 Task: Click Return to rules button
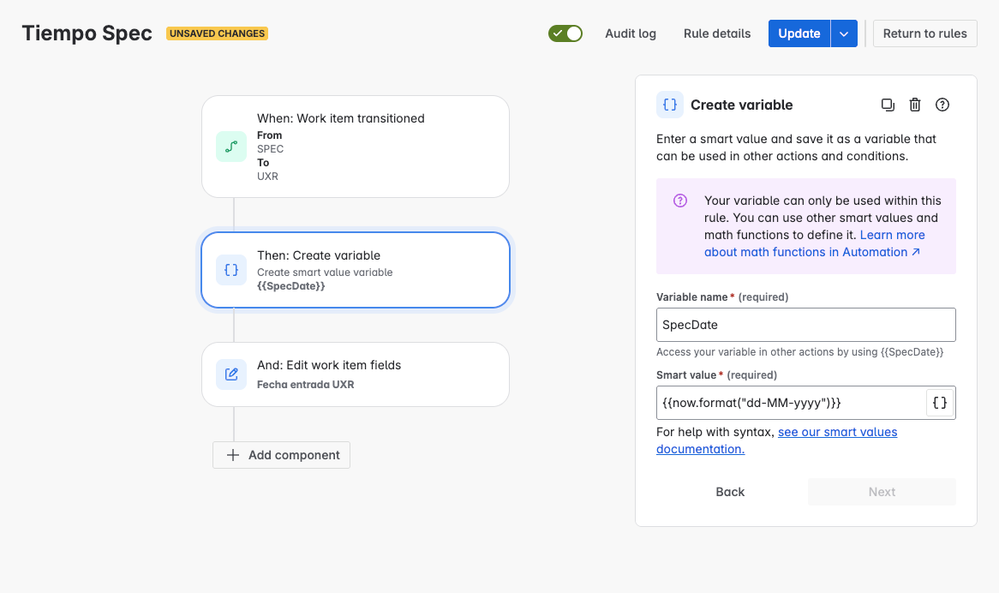click(x=924, y=34)
